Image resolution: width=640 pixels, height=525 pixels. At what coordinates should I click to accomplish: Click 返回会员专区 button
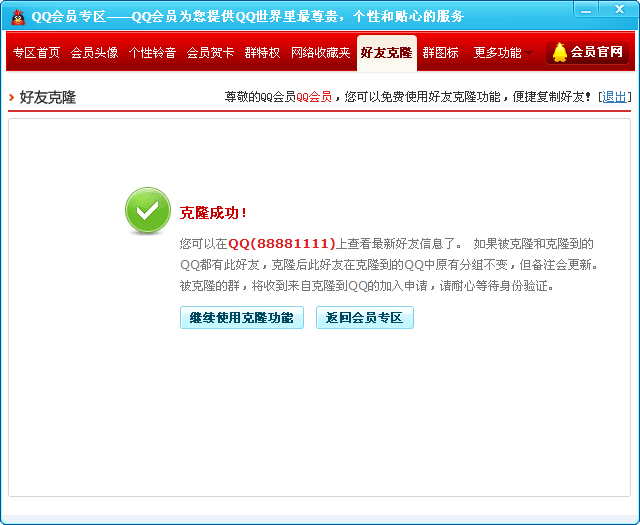click(x=364, y=317)
